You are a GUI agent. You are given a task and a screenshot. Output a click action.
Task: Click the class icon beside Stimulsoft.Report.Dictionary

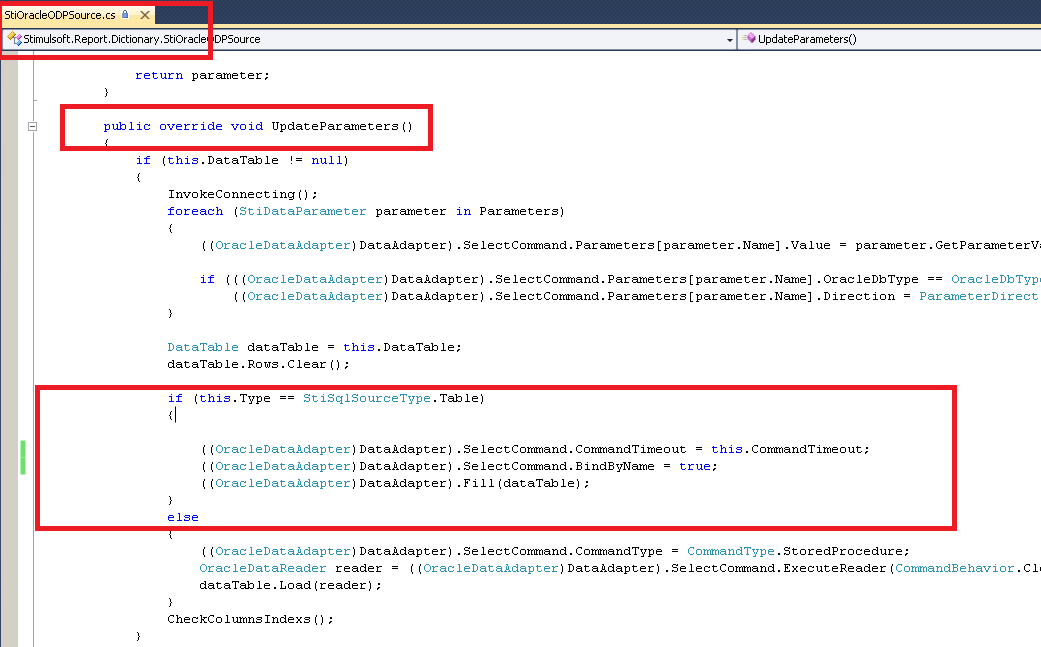[14, 39]
